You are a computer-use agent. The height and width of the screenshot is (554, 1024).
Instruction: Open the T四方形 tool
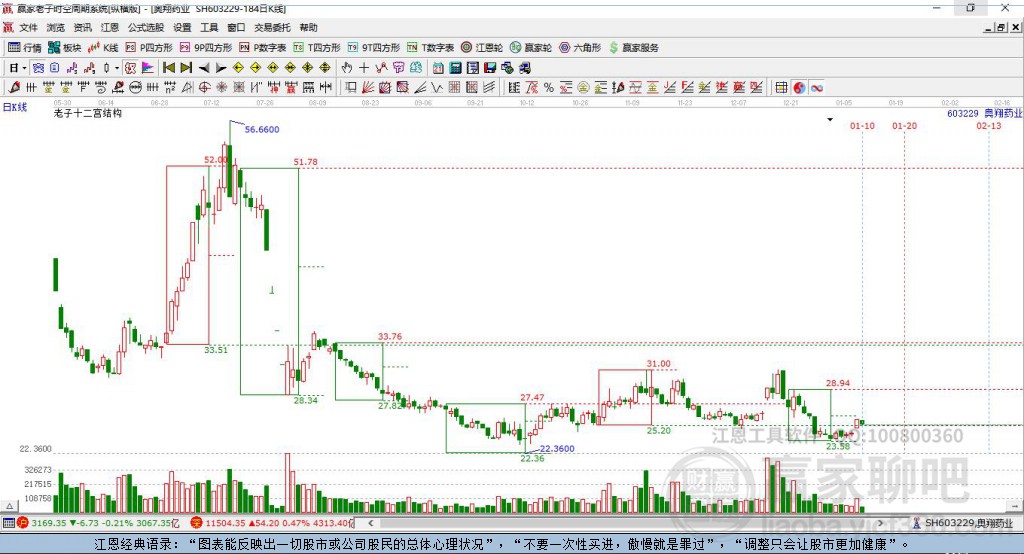317,48
